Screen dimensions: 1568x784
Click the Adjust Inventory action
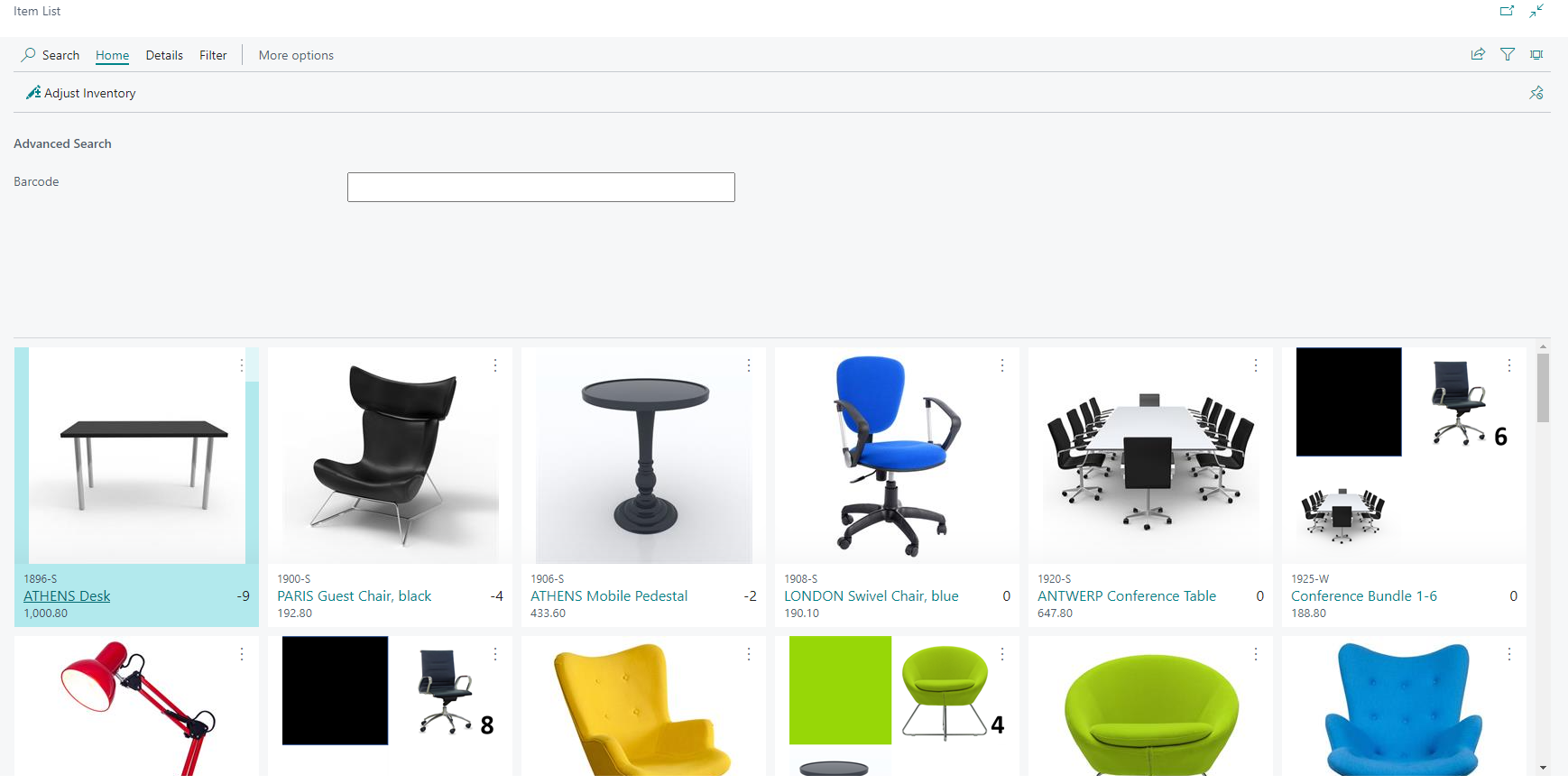[81, 93]
